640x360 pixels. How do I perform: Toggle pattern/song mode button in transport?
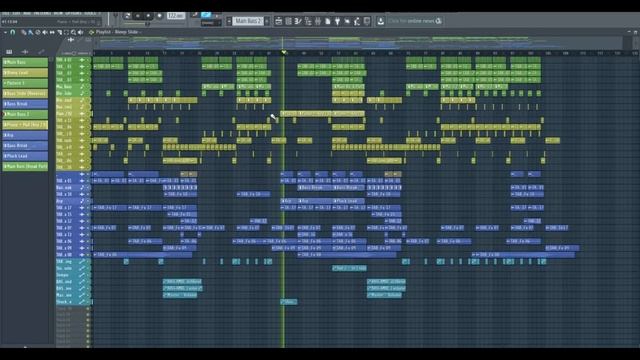tap(127, 16)
